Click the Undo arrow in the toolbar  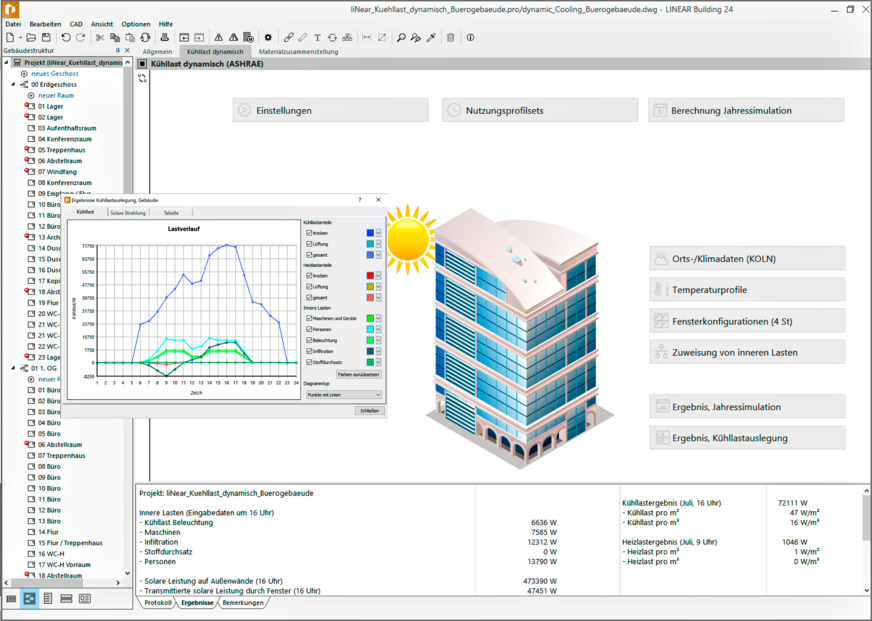[65, 37]
